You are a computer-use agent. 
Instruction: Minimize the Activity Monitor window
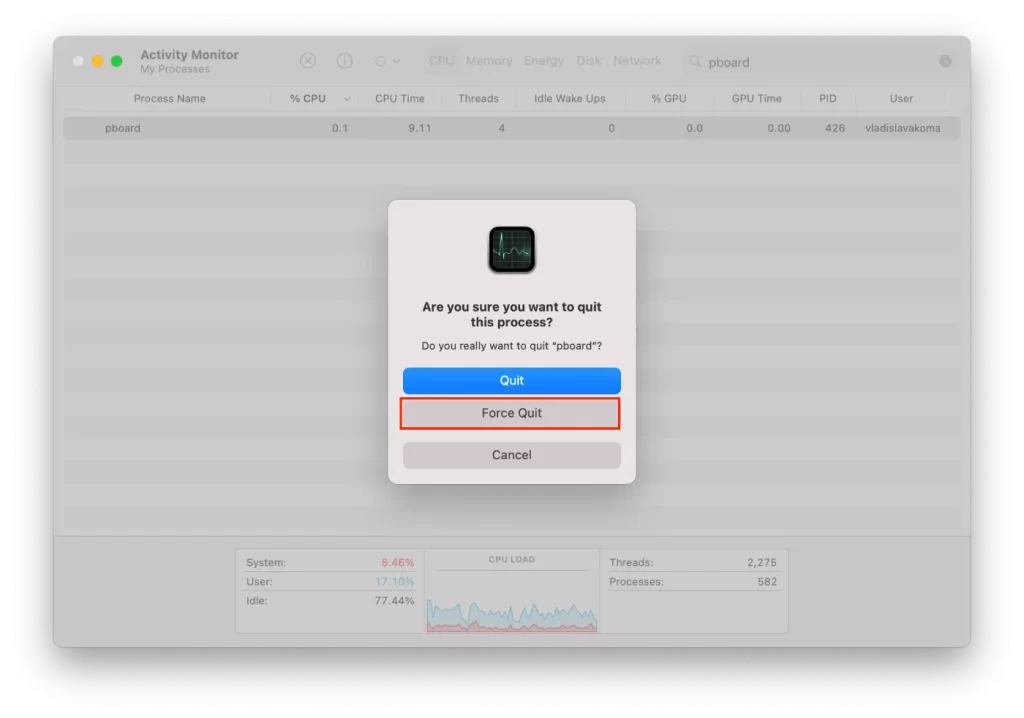[97, 61]
